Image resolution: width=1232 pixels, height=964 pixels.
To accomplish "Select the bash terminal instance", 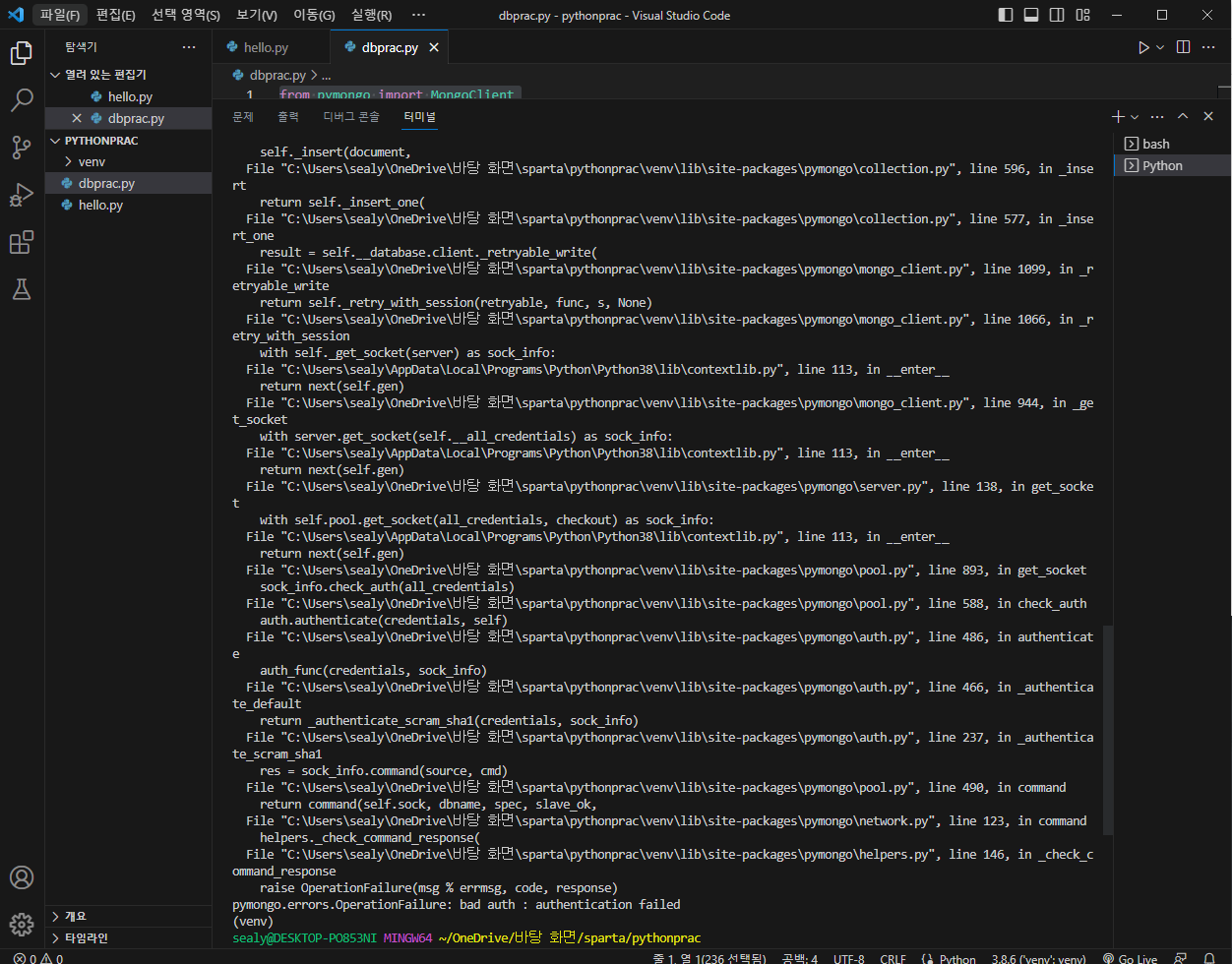I will (x=1172, y=144).
